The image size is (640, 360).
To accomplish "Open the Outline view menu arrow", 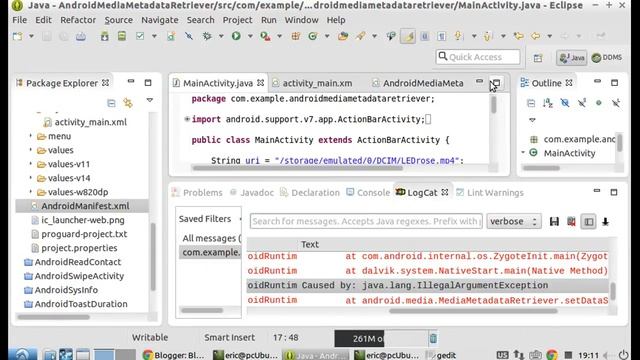I will click(x=532, y=120).
